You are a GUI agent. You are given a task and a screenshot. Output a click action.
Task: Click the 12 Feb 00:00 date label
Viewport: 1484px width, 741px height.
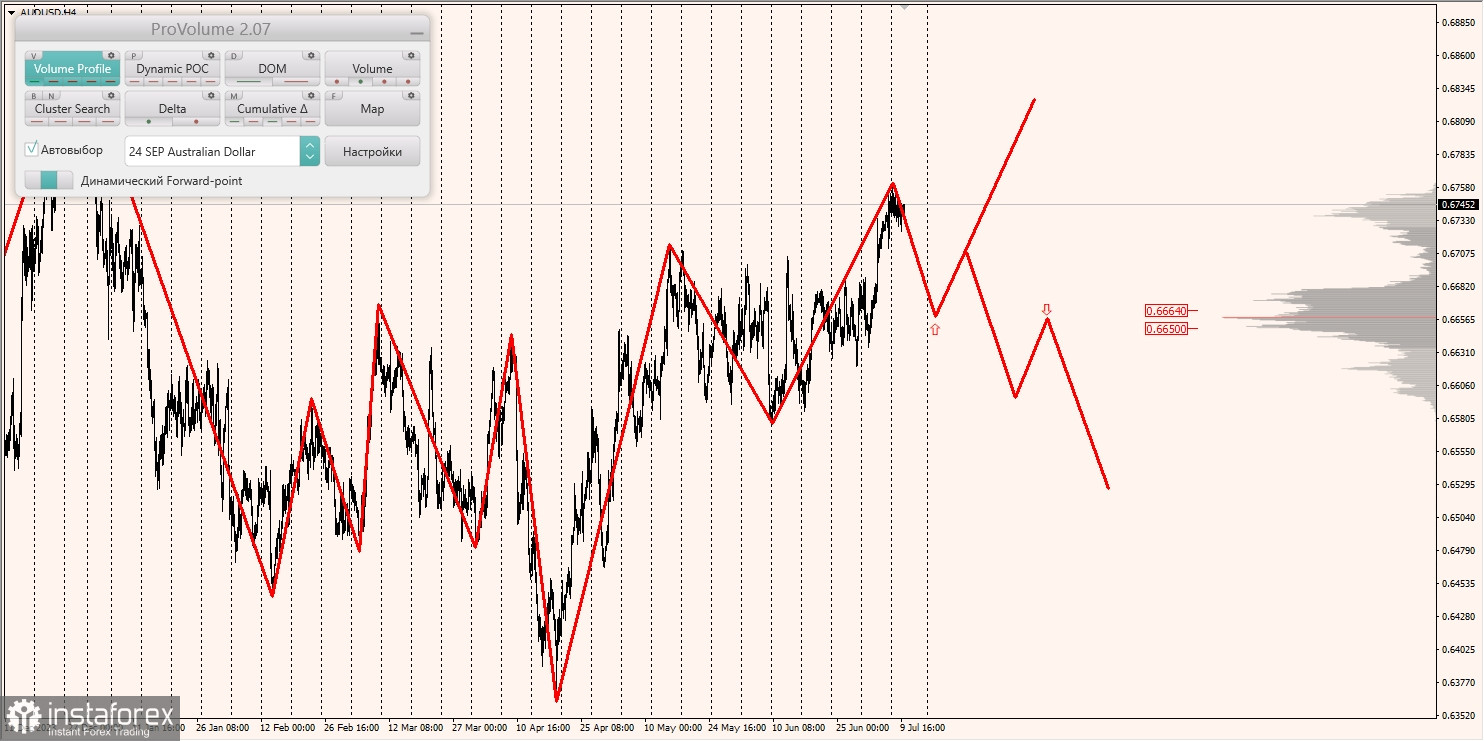(288, 728)
